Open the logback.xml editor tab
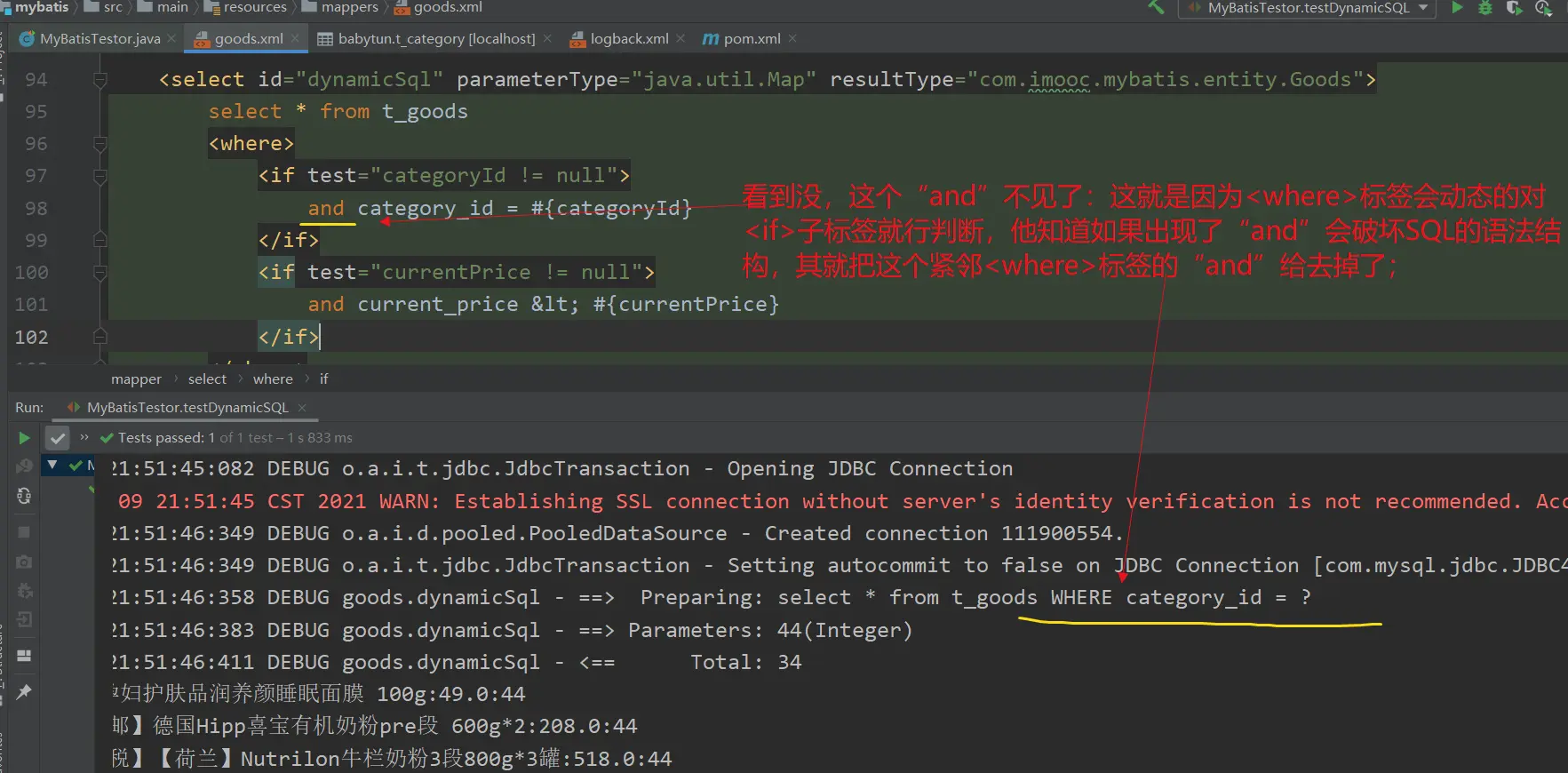1568x773 pixels. (x=629, y=39)
